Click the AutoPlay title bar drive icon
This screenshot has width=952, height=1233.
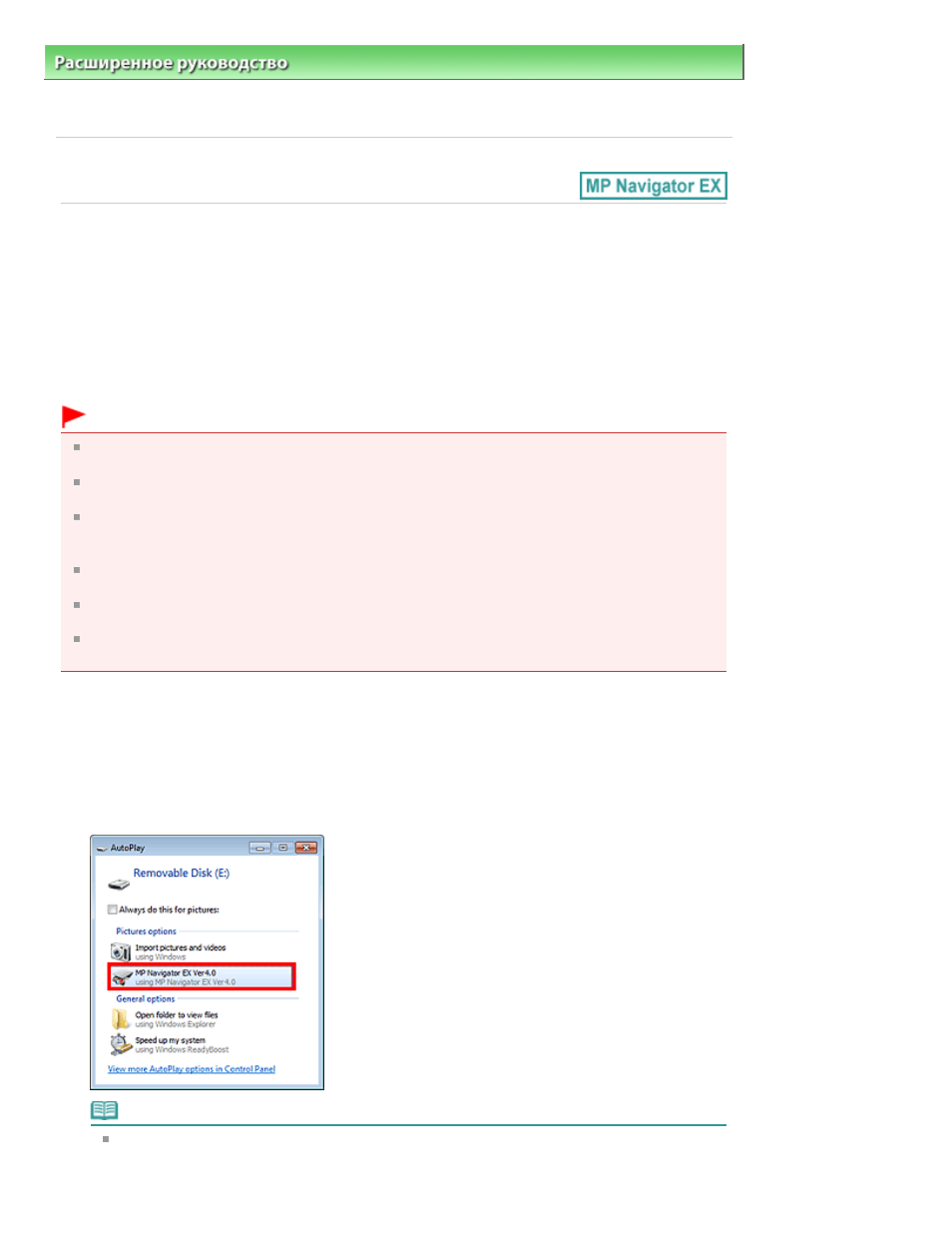point(102,848)
